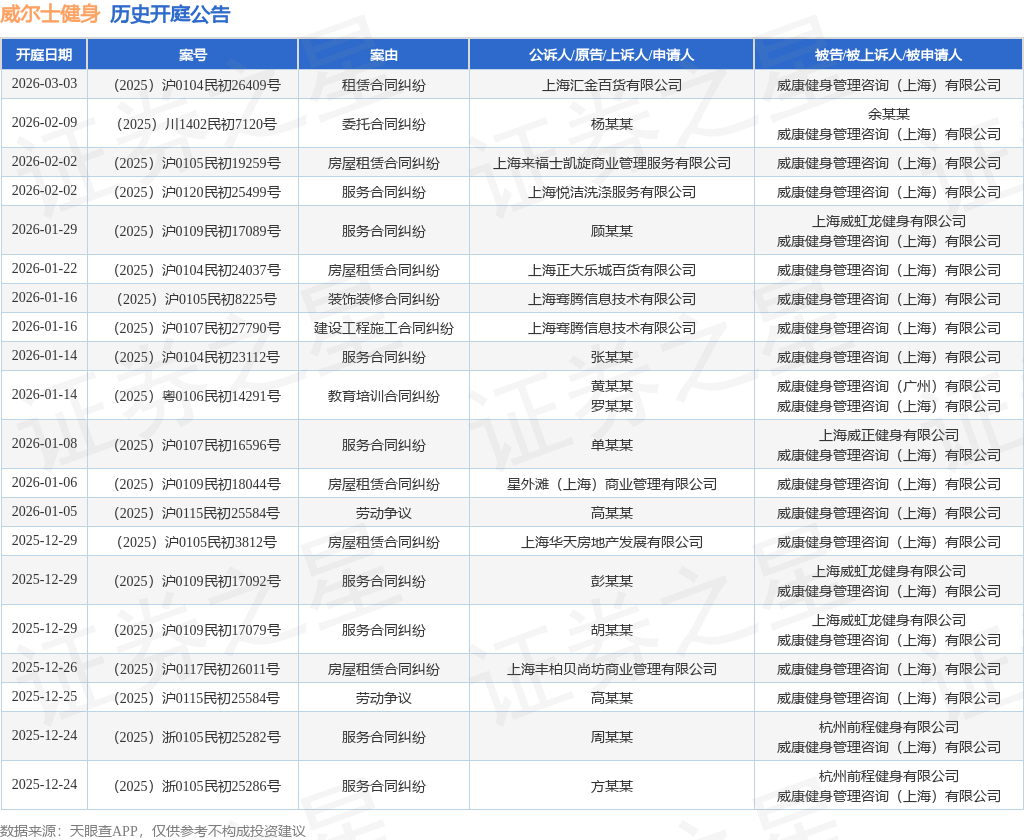Screen dimensions: 1024x840
Task: Click case number (2025)粤0106民初14291号
Action: point(197,396)
